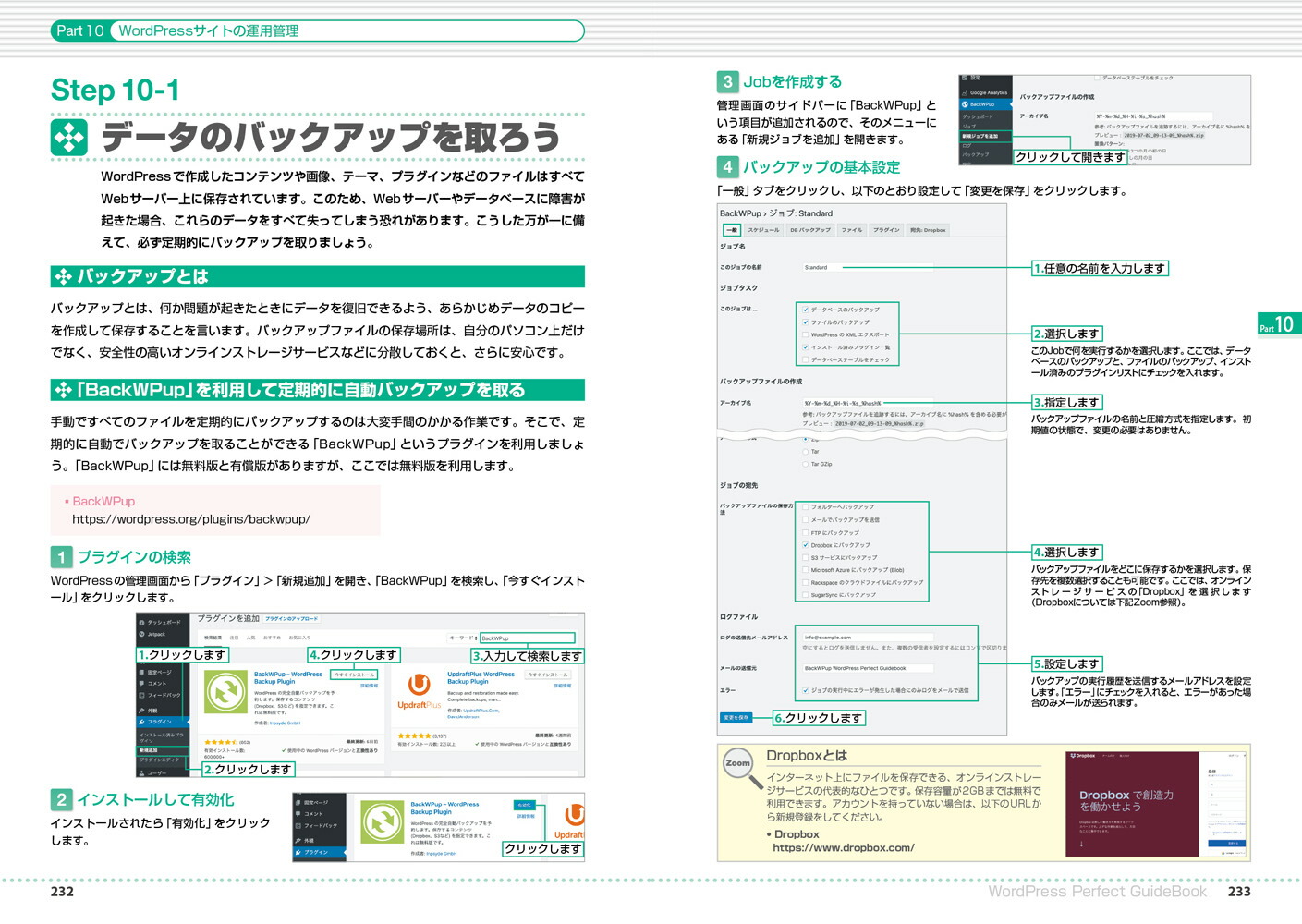This screenshot has width=1302, height=924.
Task: Click 今すぐインストール for UpdraftPlus plugin
Action: coord(548,675)
